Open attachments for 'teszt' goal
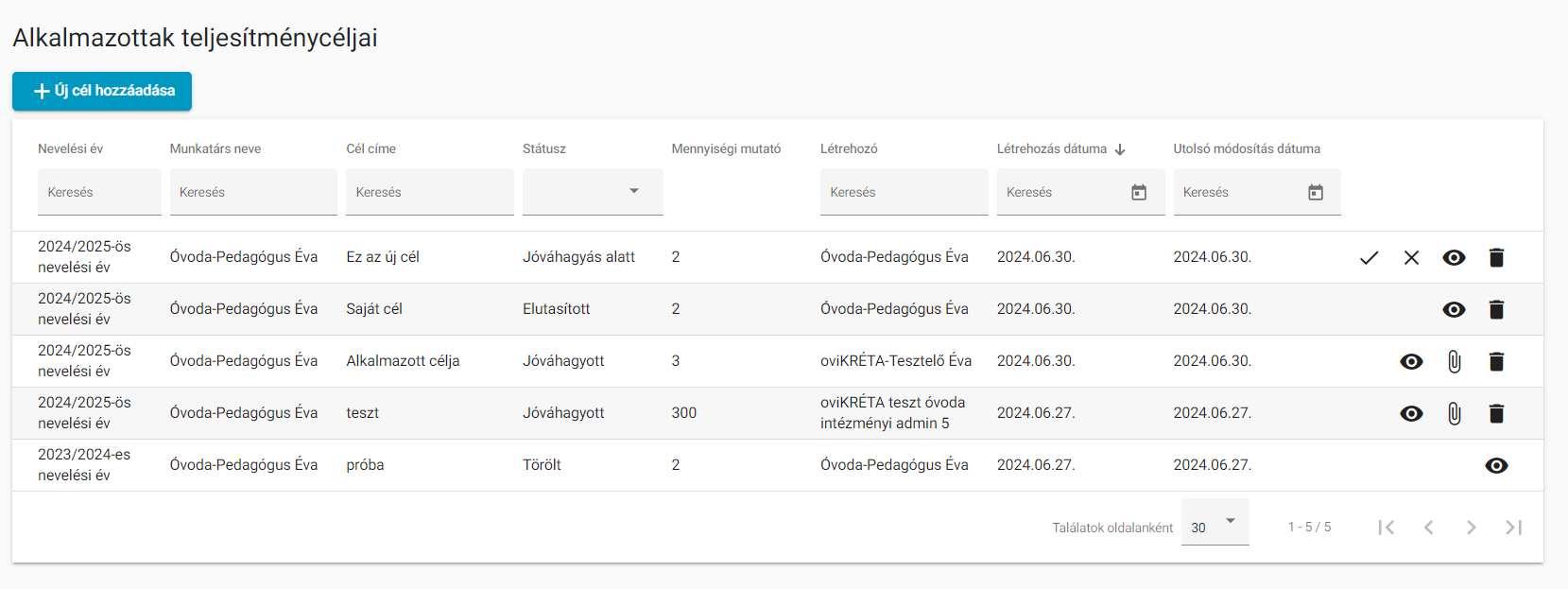The image size is (1568, 589). 1454,413
